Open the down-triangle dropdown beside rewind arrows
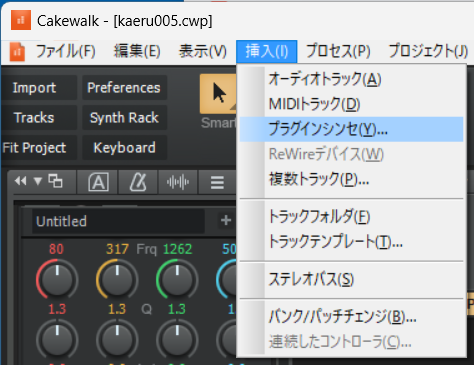 click(x=38, y=181)
